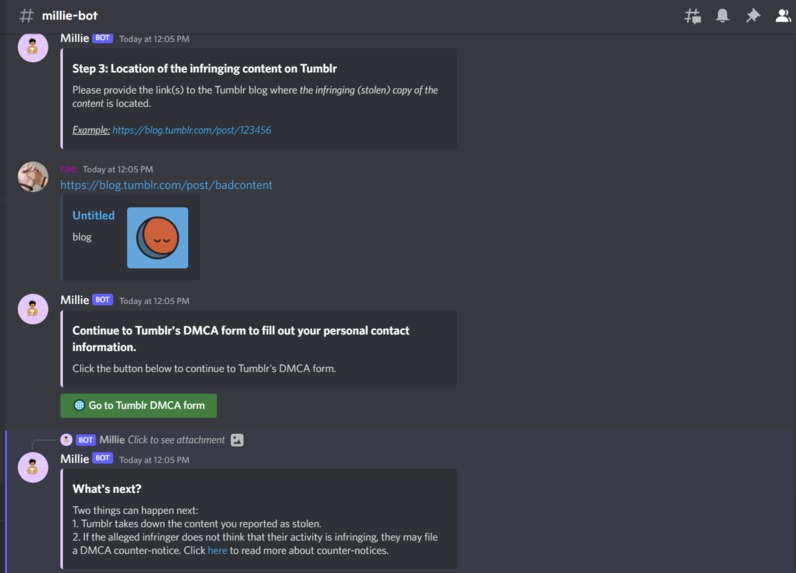Show pinned messages with pin icon
The height and width of the screenshot is (573, 796).
tap(753, 16)
